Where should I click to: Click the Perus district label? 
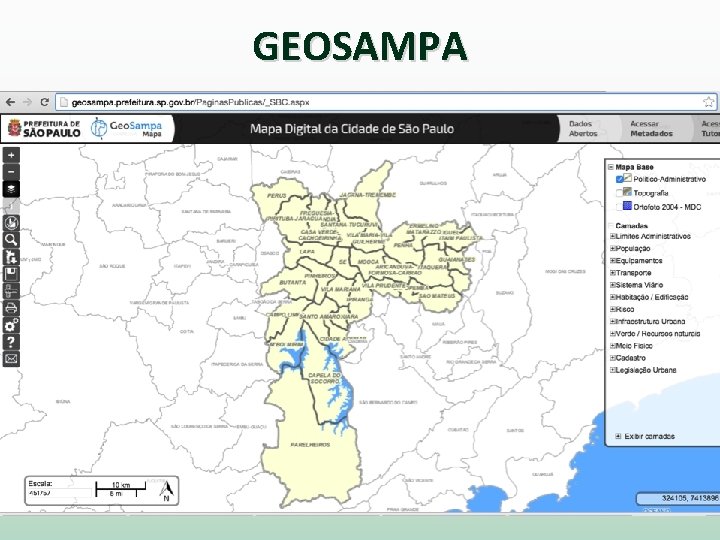coord(276,196)
